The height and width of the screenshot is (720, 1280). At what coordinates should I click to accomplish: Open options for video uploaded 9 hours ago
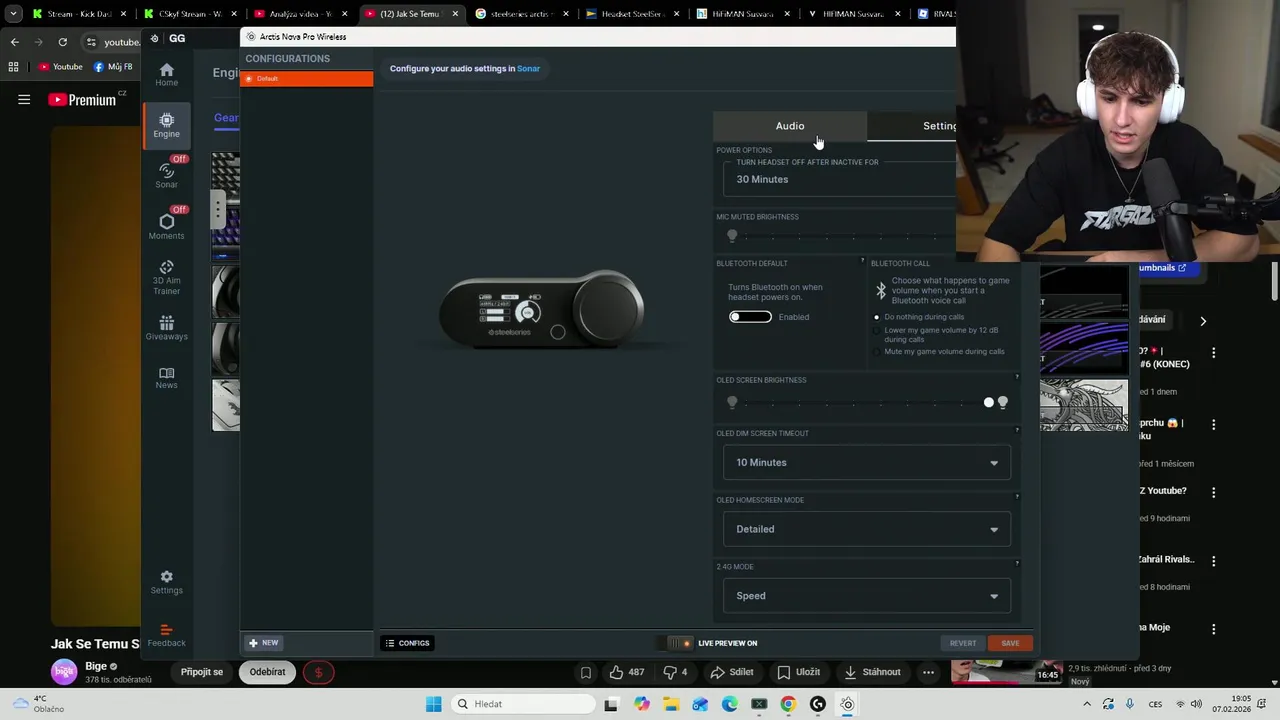coord(1213,492)
